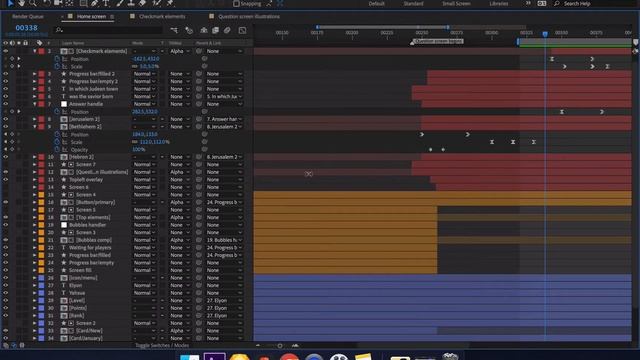Select the Pan Behind anchor point tool

69,3
